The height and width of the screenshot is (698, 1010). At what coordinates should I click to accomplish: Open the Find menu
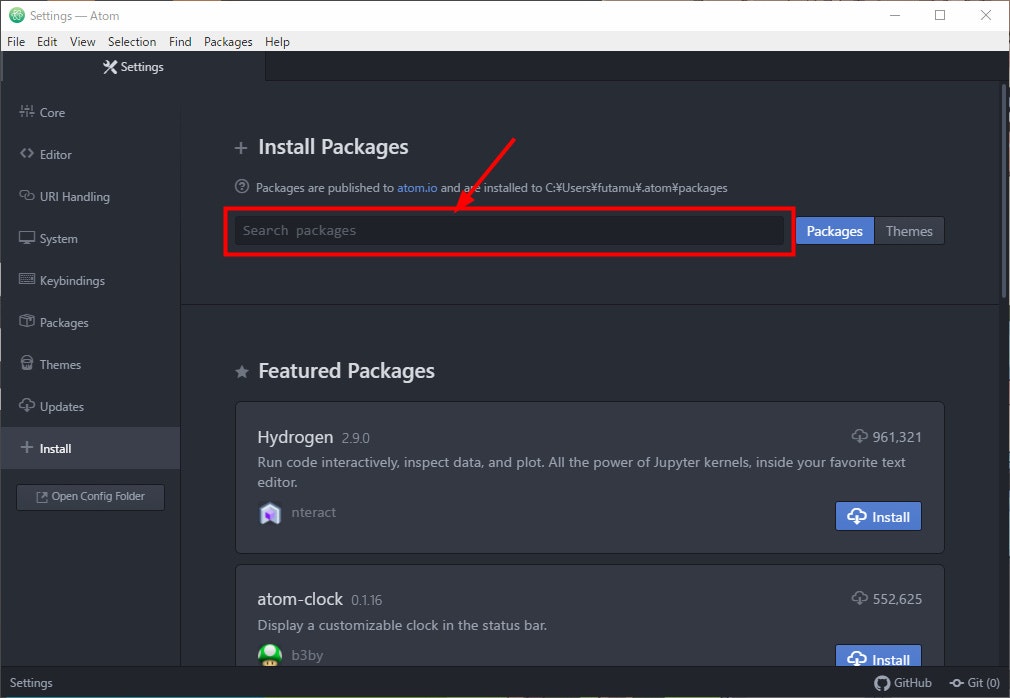click(x=180, y=42)
